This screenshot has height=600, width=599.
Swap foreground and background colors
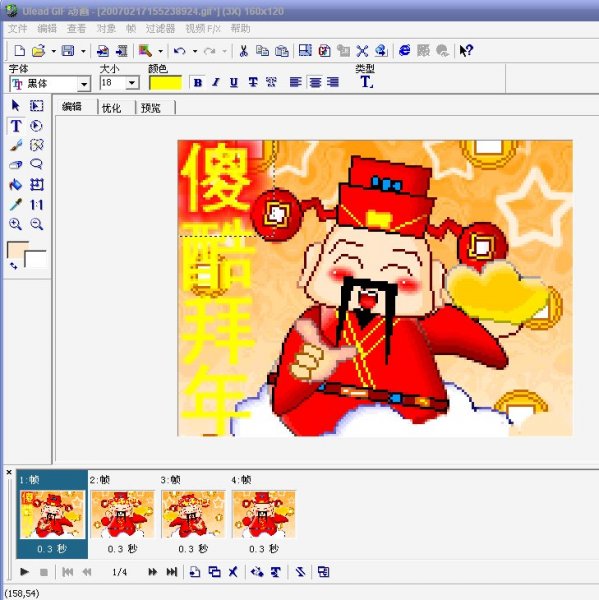point(13,265)
